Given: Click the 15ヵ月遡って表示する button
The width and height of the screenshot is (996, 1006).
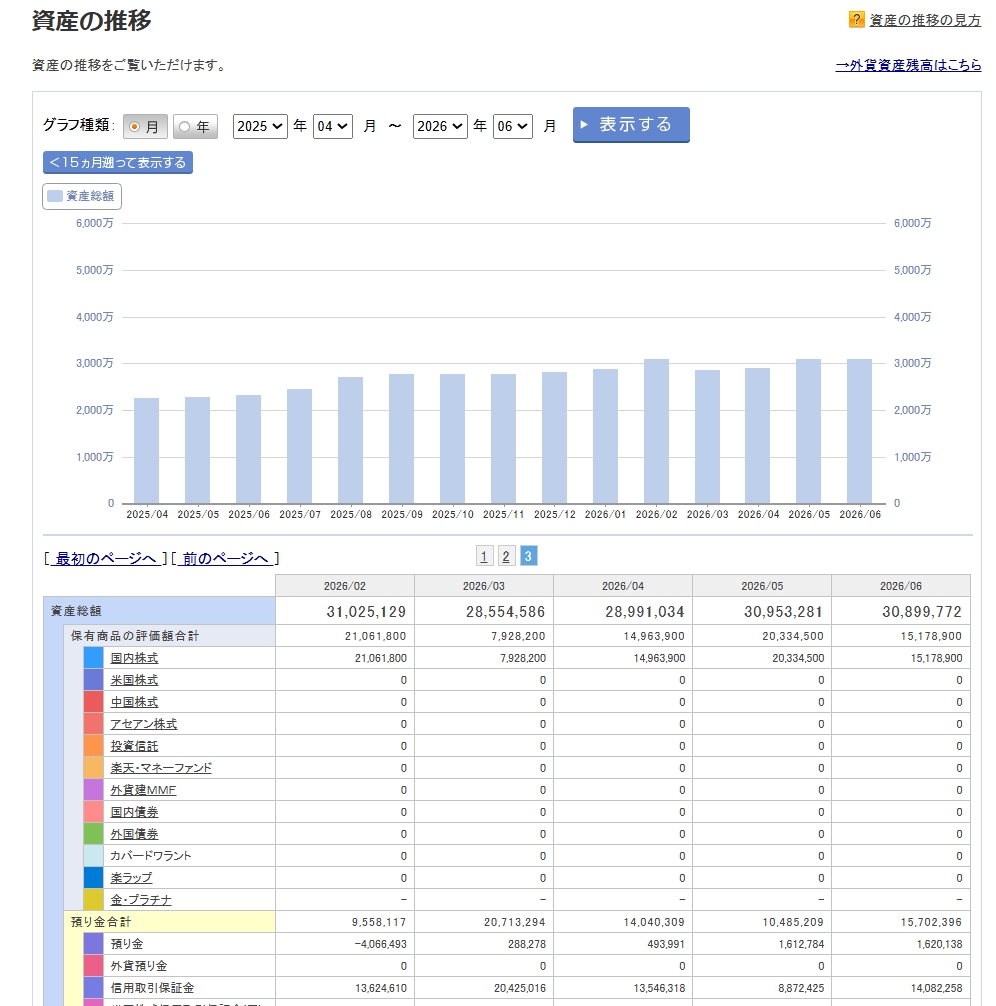Looking at the screenshot, I should click(x=117, y=162).
